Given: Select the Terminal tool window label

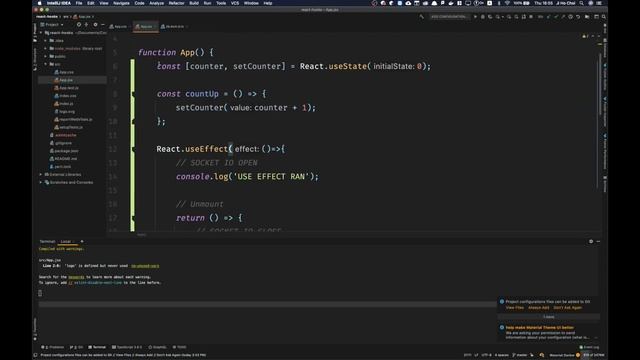Looking at the screenshot, I should click(47, 242).
